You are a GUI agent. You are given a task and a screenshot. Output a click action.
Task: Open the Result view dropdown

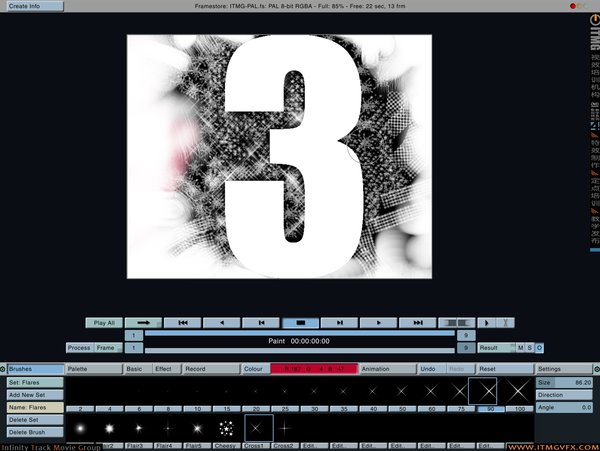(x=497, y=348)
